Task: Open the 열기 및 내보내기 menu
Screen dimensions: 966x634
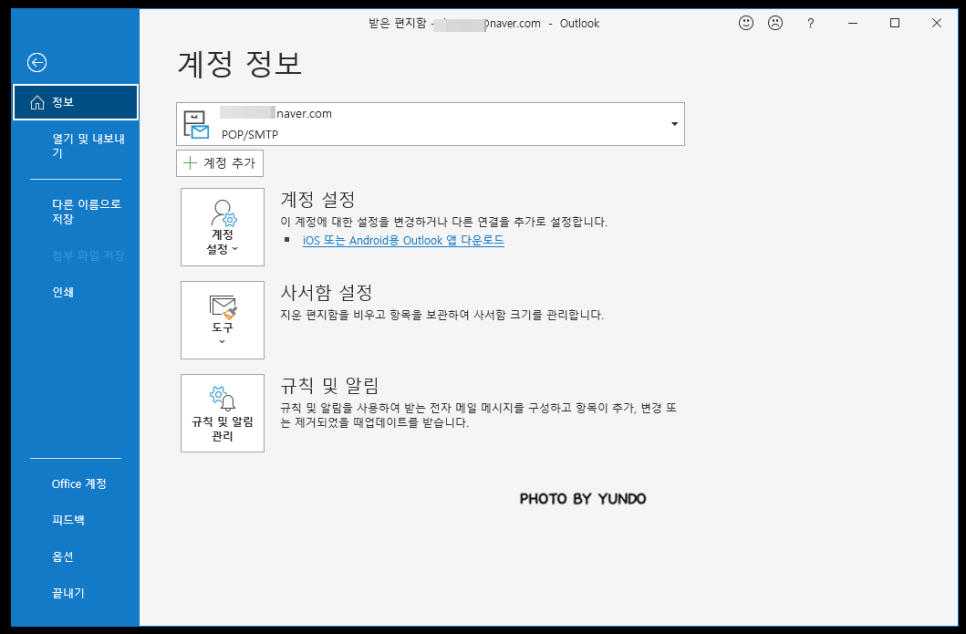Action: tap(88, 145)
